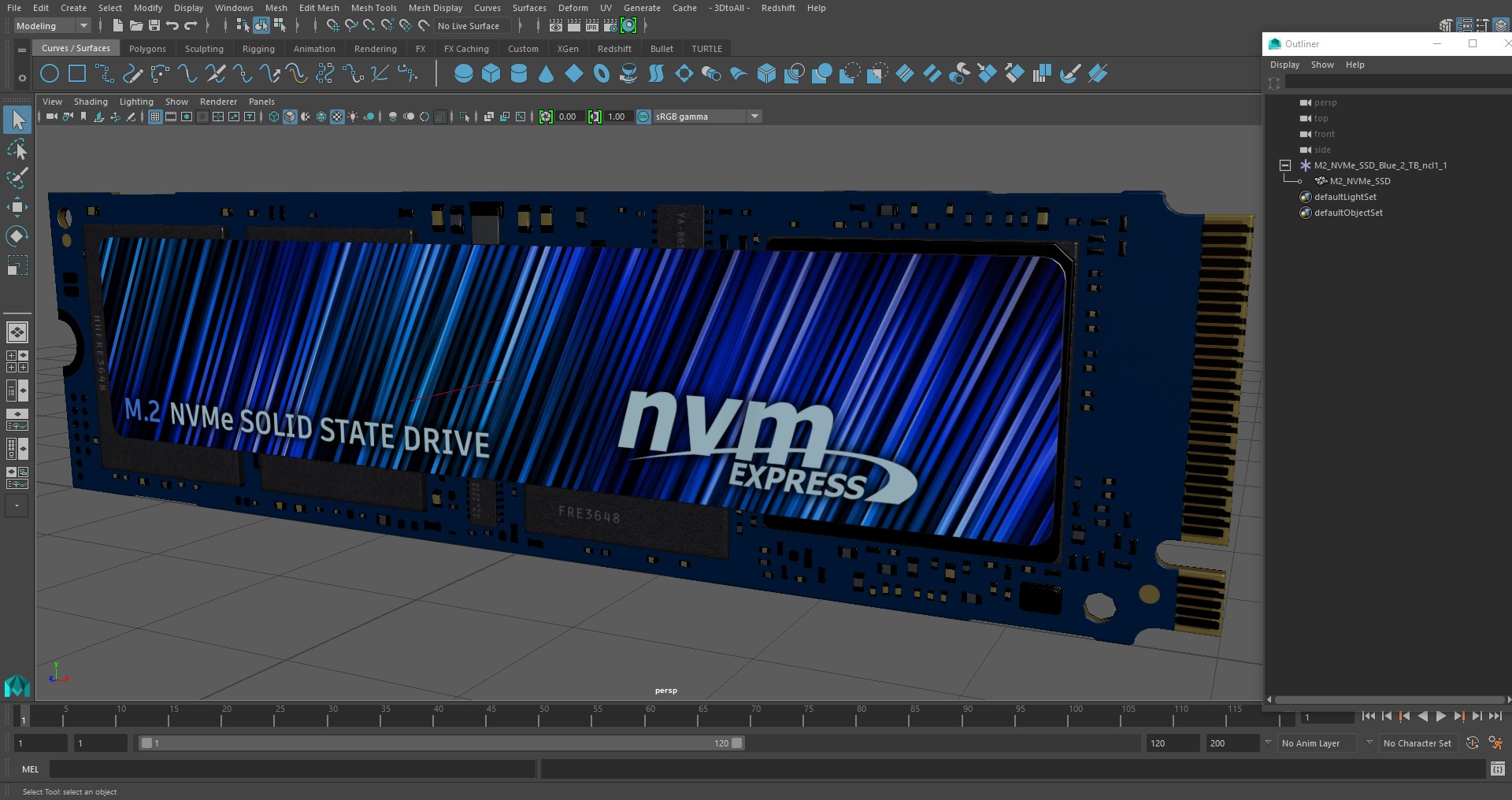Click the Save scene icon
The width and height of the screenshot is (1512, 800).
(x=154, y=26)
